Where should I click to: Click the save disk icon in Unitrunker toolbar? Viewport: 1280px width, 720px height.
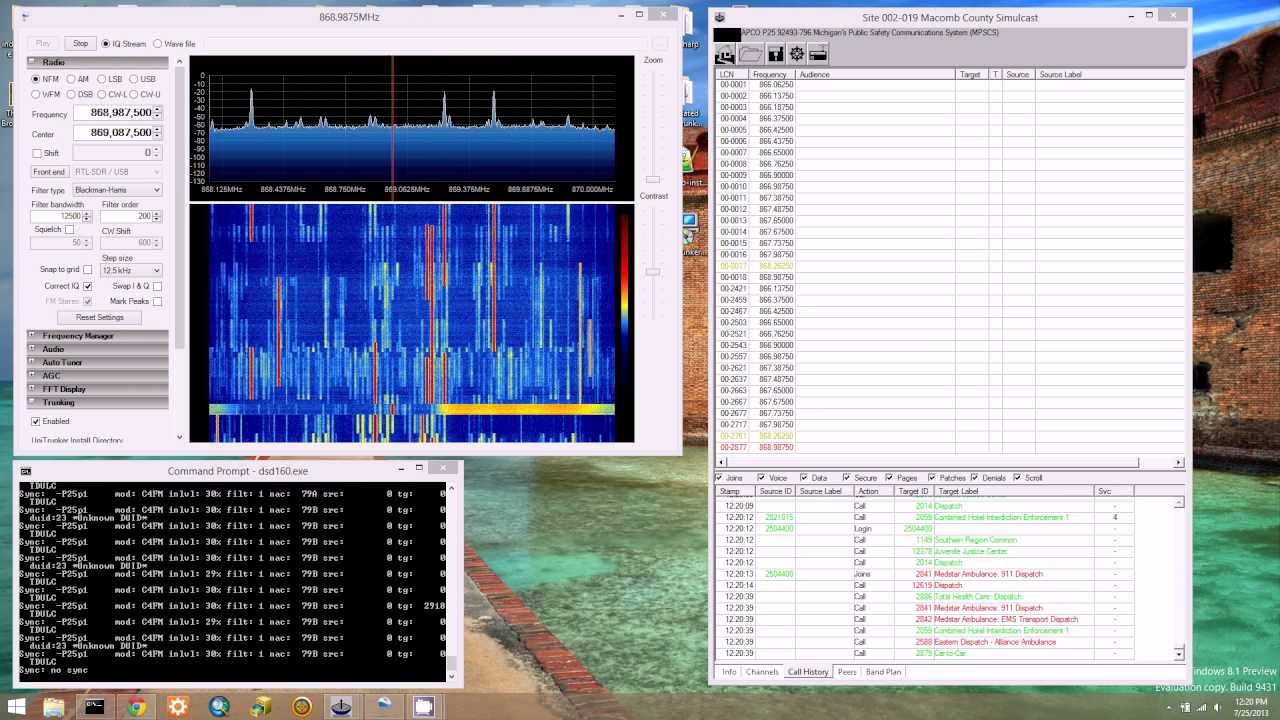775,55
